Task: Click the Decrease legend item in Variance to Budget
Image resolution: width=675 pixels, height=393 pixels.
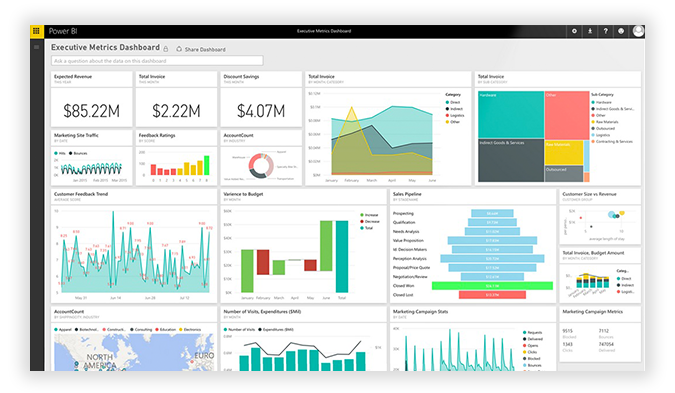Action: (370, 221)
